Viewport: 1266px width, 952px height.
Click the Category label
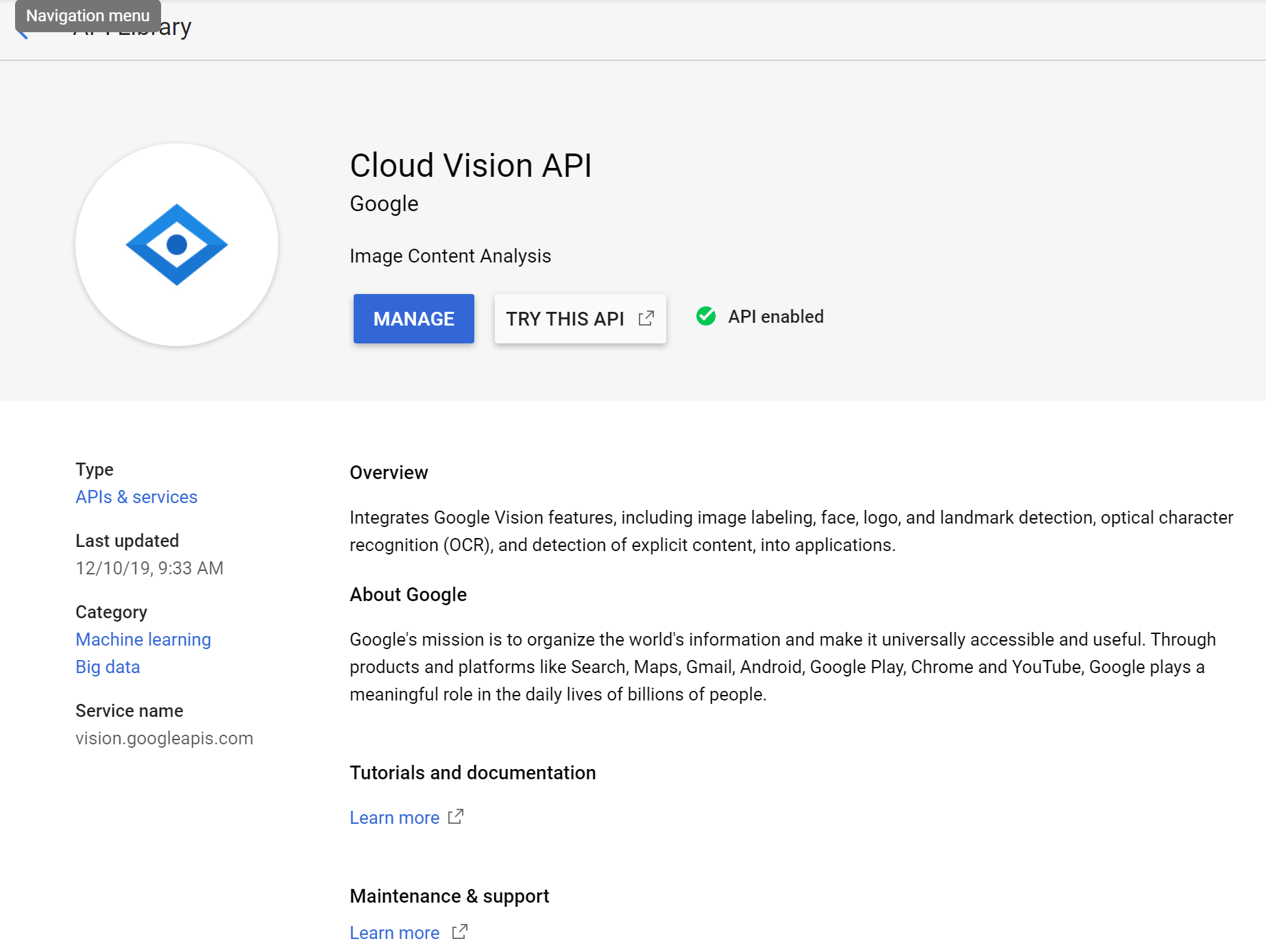(112, 612)
